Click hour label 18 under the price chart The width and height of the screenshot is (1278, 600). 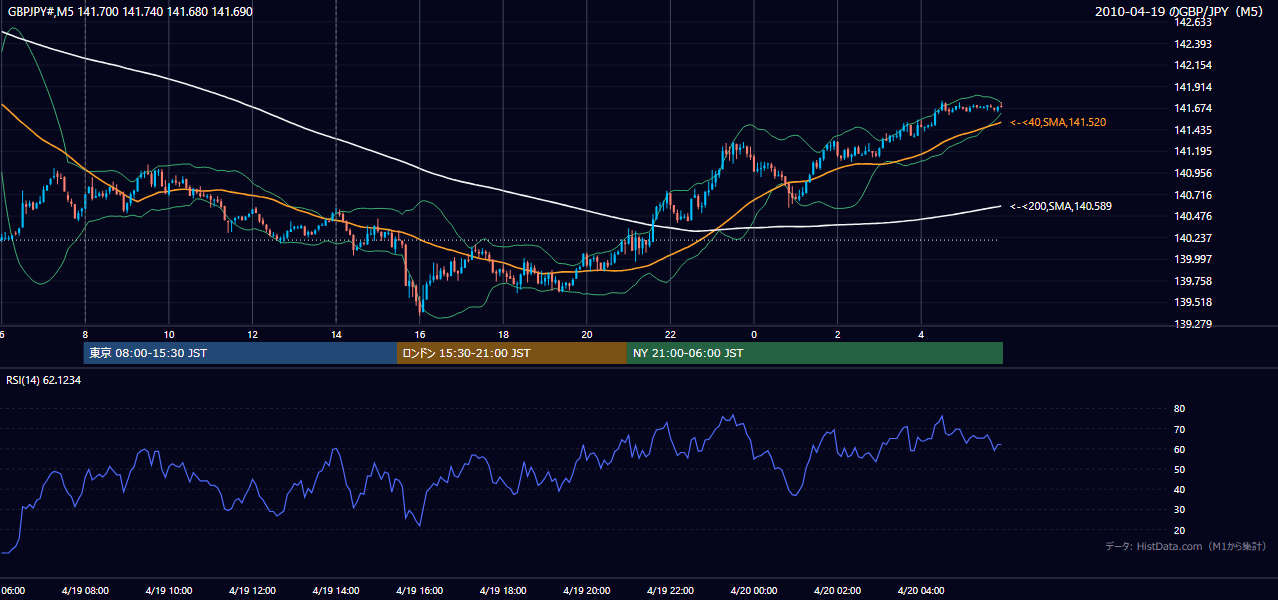(503, 334)
